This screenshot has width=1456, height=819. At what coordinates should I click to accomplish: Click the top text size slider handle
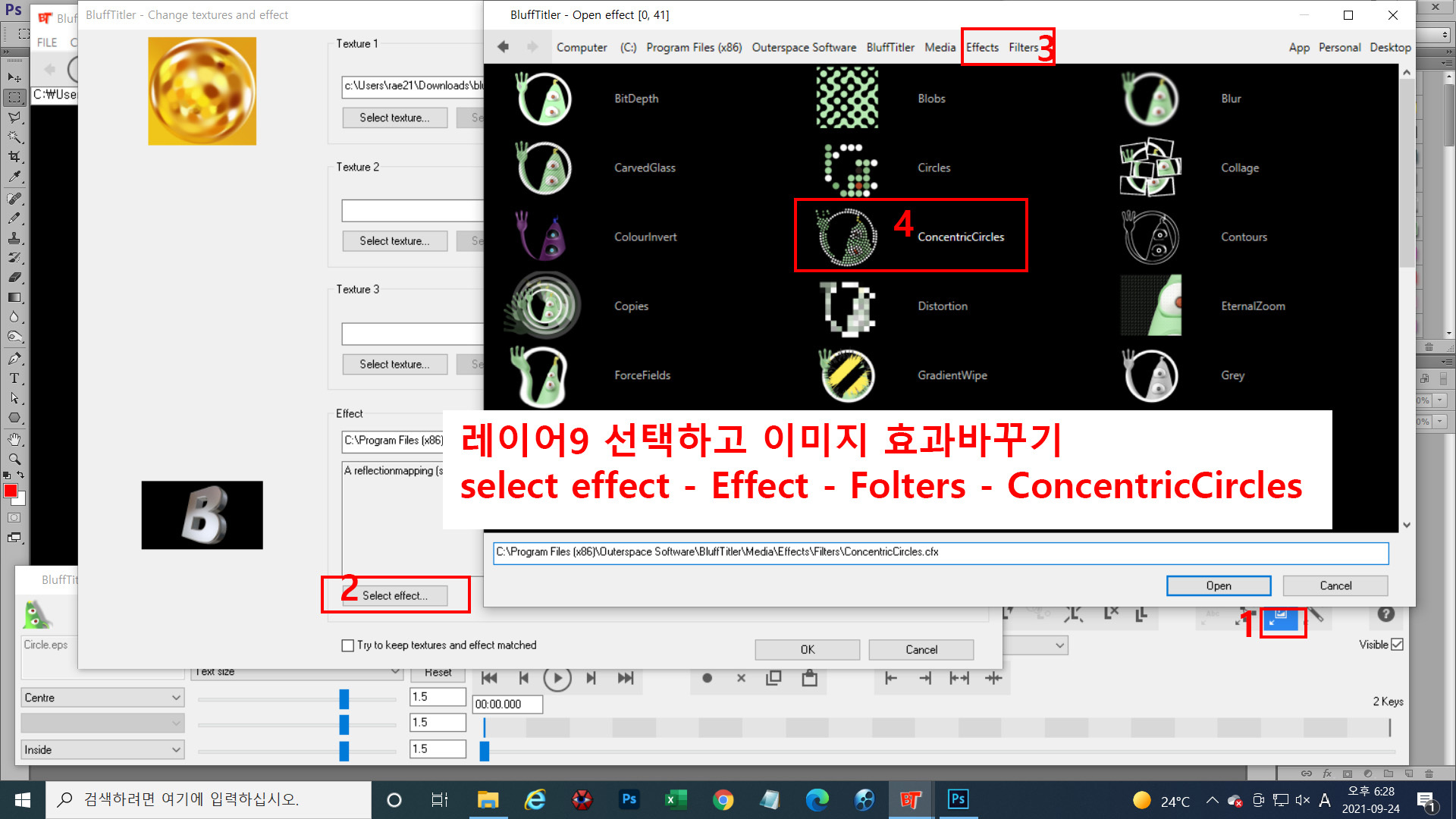[x=344, y=698]
